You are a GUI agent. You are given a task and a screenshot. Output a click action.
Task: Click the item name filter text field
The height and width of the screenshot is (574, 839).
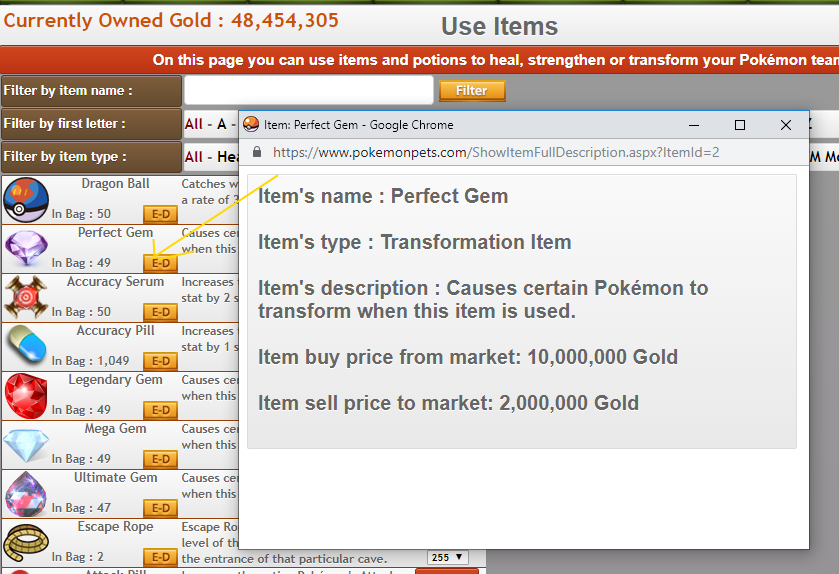[308, 90]
